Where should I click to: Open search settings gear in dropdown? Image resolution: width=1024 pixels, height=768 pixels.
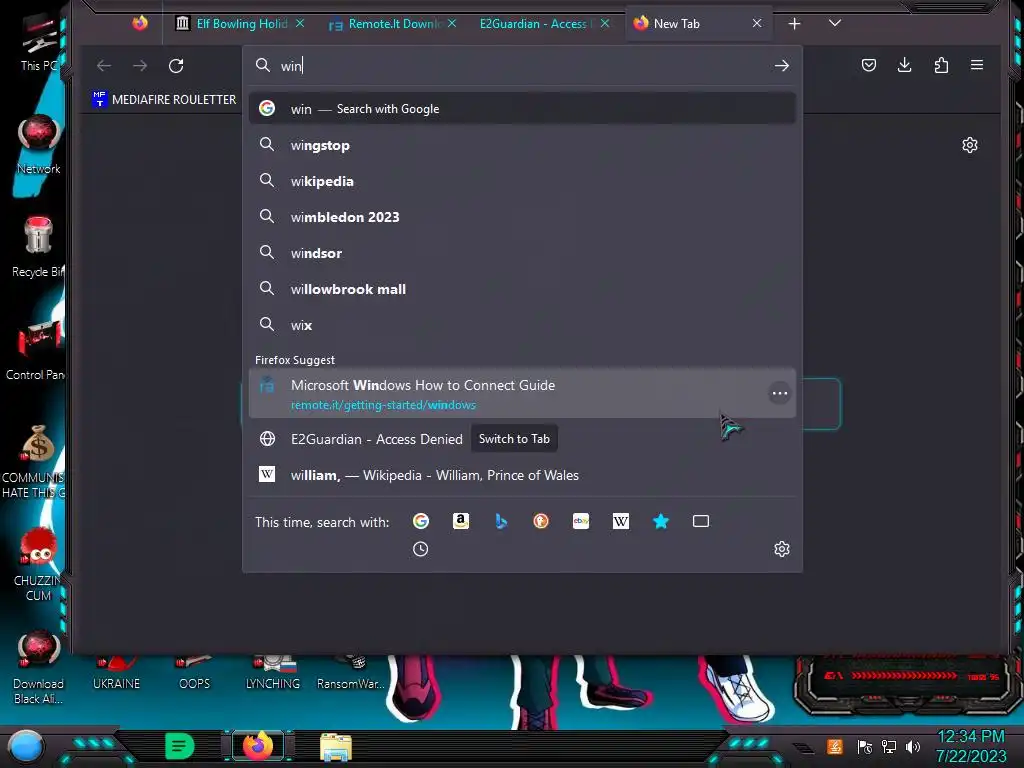pos(782,549)
